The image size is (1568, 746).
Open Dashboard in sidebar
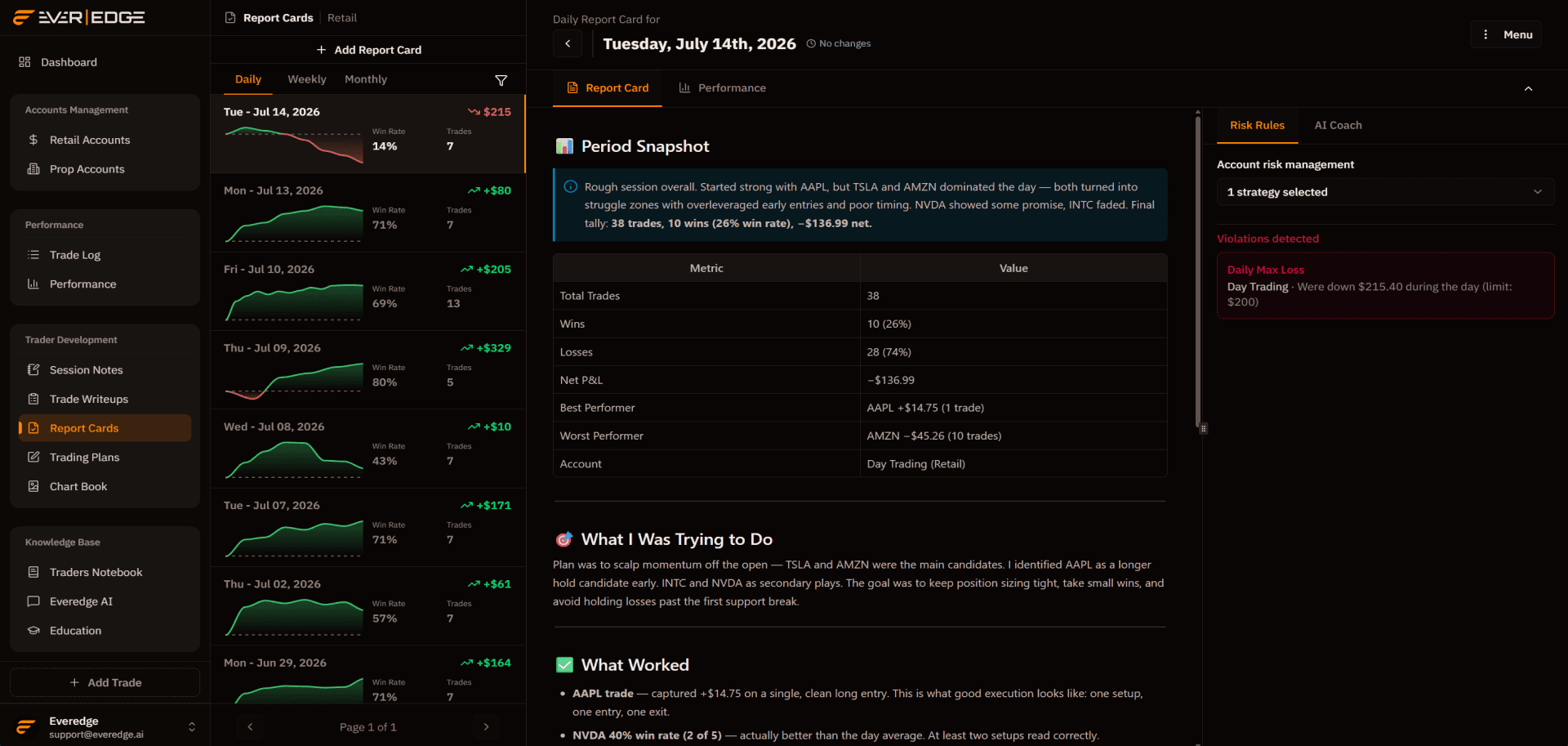click(x=105, y=62)
